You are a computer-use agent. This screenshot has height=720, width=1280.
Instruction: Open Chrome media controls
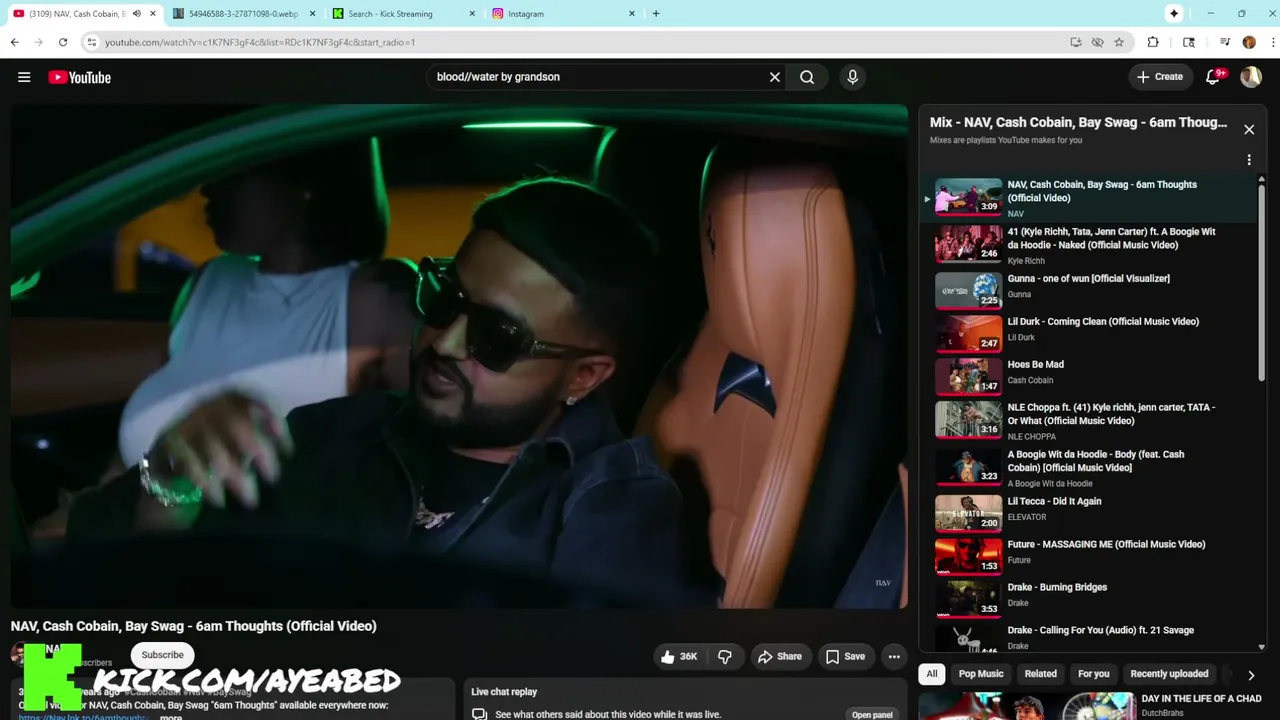[1225, 42]
